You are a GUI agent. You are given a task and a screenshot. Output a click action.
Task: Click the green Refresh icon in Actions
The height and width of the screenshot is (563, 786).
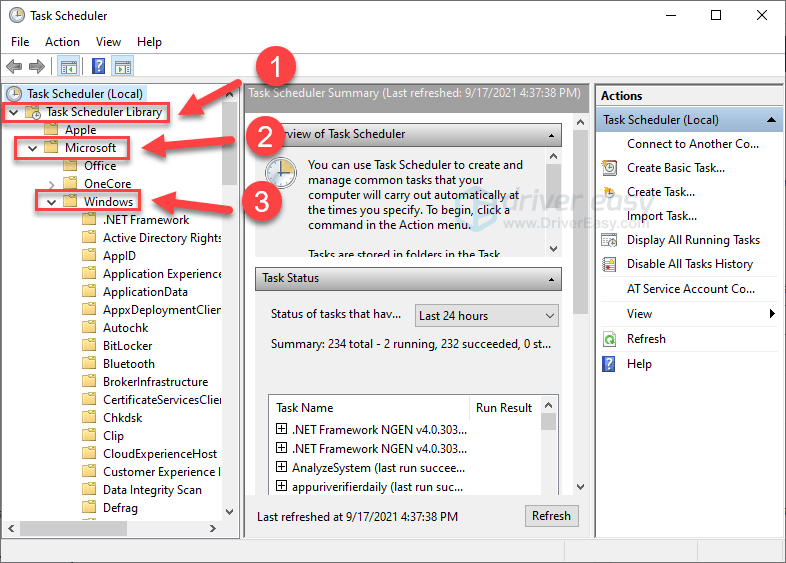(609, 339)
